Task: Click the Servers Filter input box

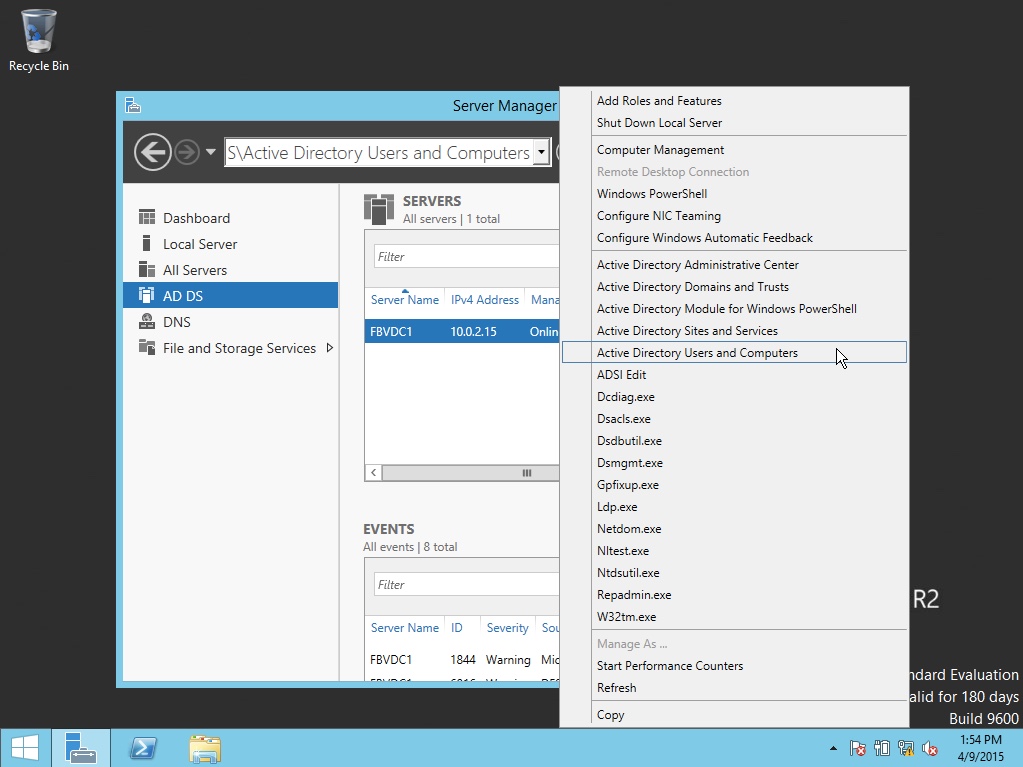Action: pyautogui.click(x=466, y=256)
